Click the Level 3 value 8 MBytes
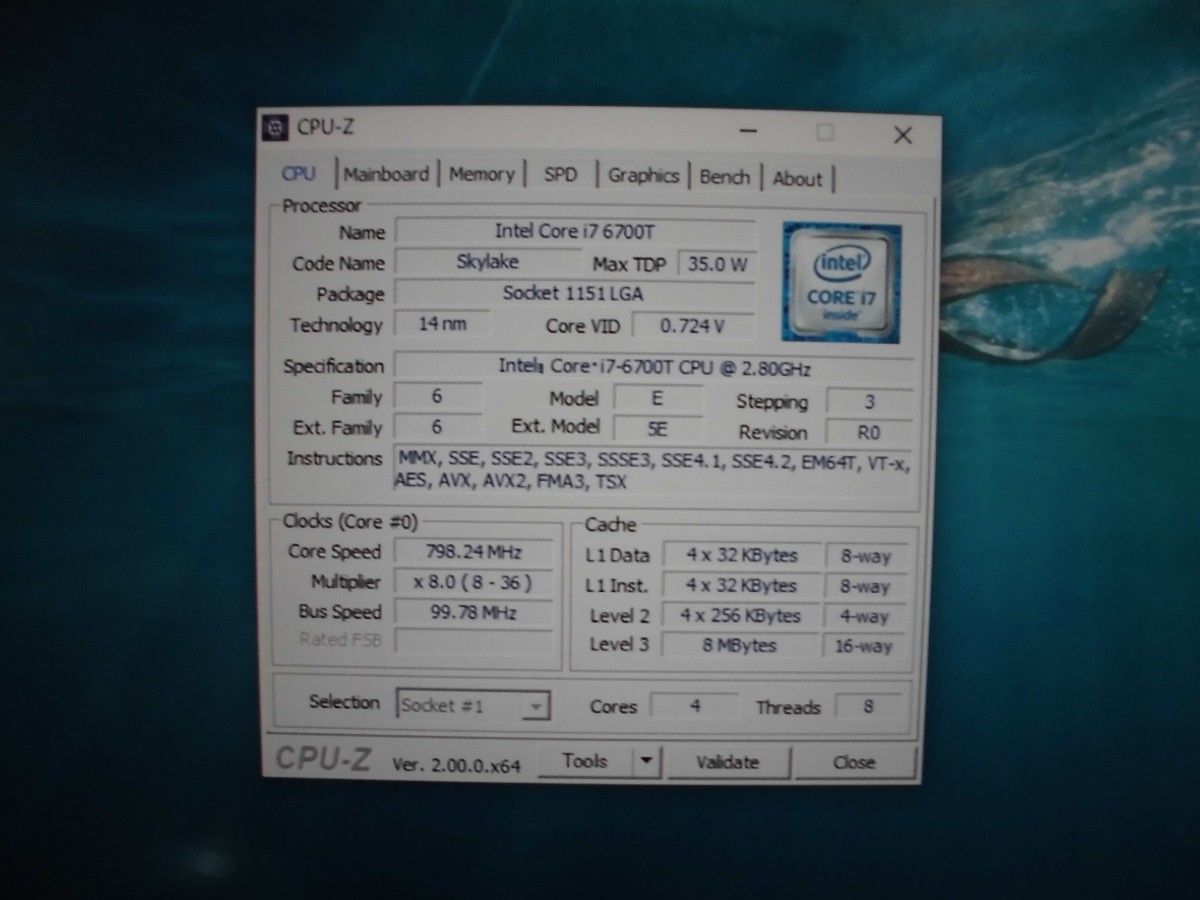 741,645
